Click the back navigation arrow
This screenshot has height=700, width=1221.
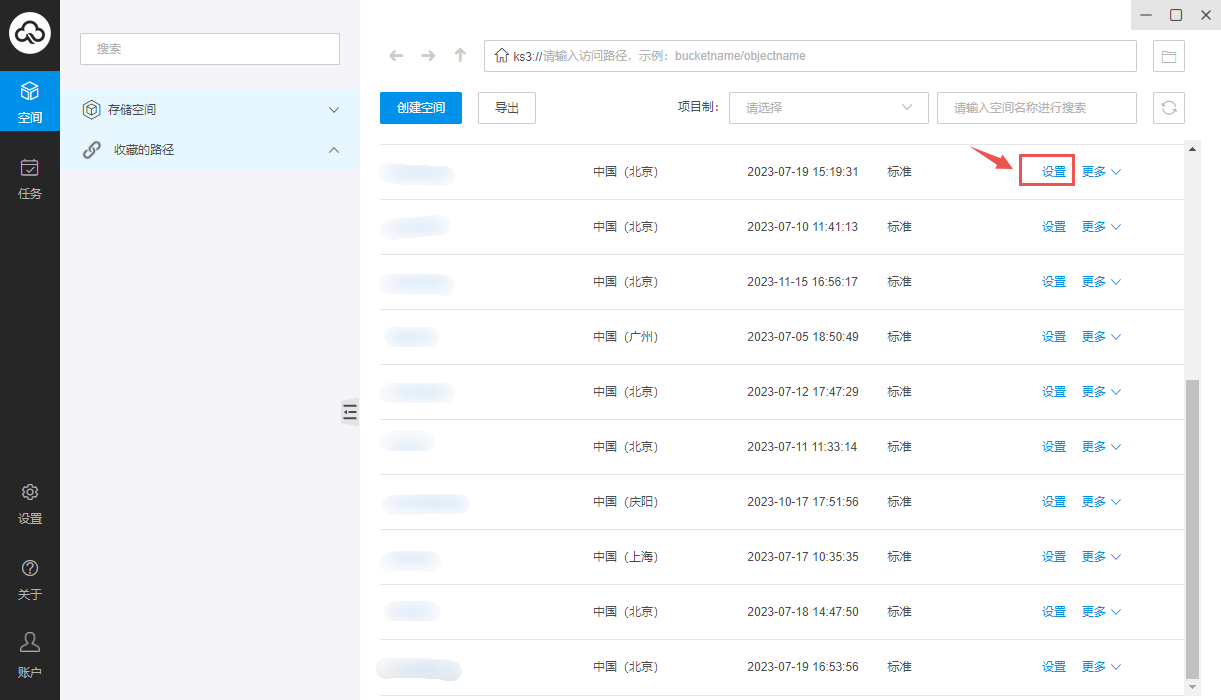(x=396, y=56)
